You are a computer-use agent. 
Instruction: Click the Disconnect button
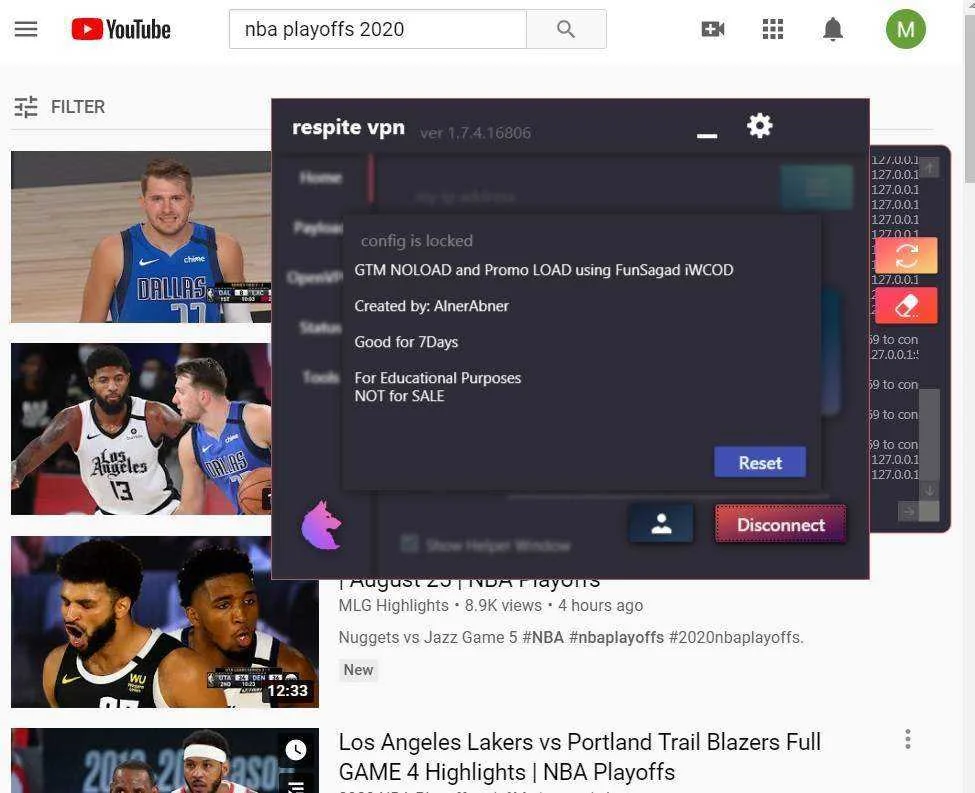point(780,524)
